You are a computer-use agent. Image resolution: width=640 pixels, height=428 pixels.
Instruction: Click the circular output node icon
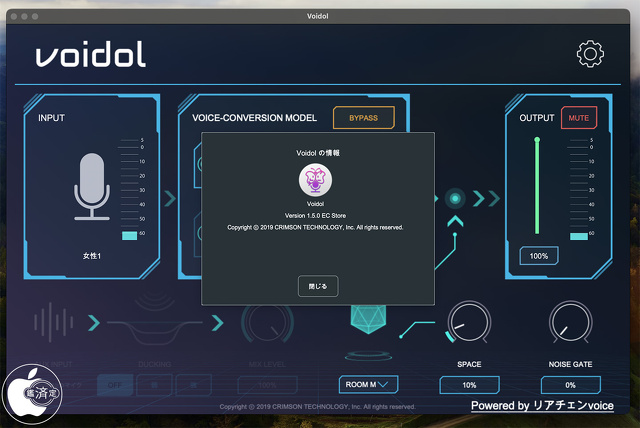tap(455, 199)
